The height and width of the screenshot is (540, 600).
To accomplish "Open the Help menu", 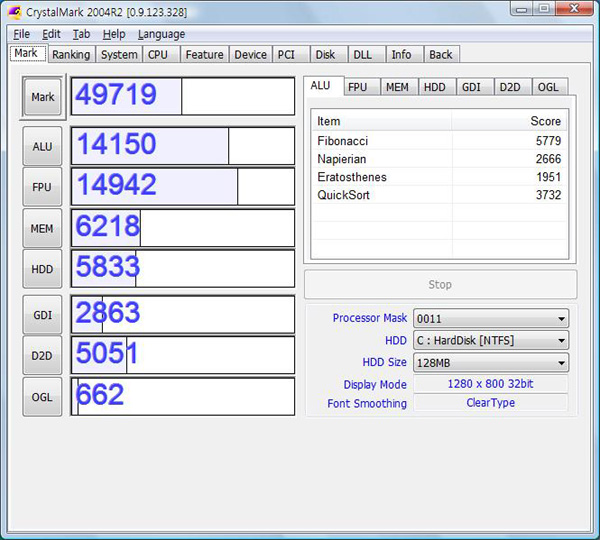I will tap(114, 34).
